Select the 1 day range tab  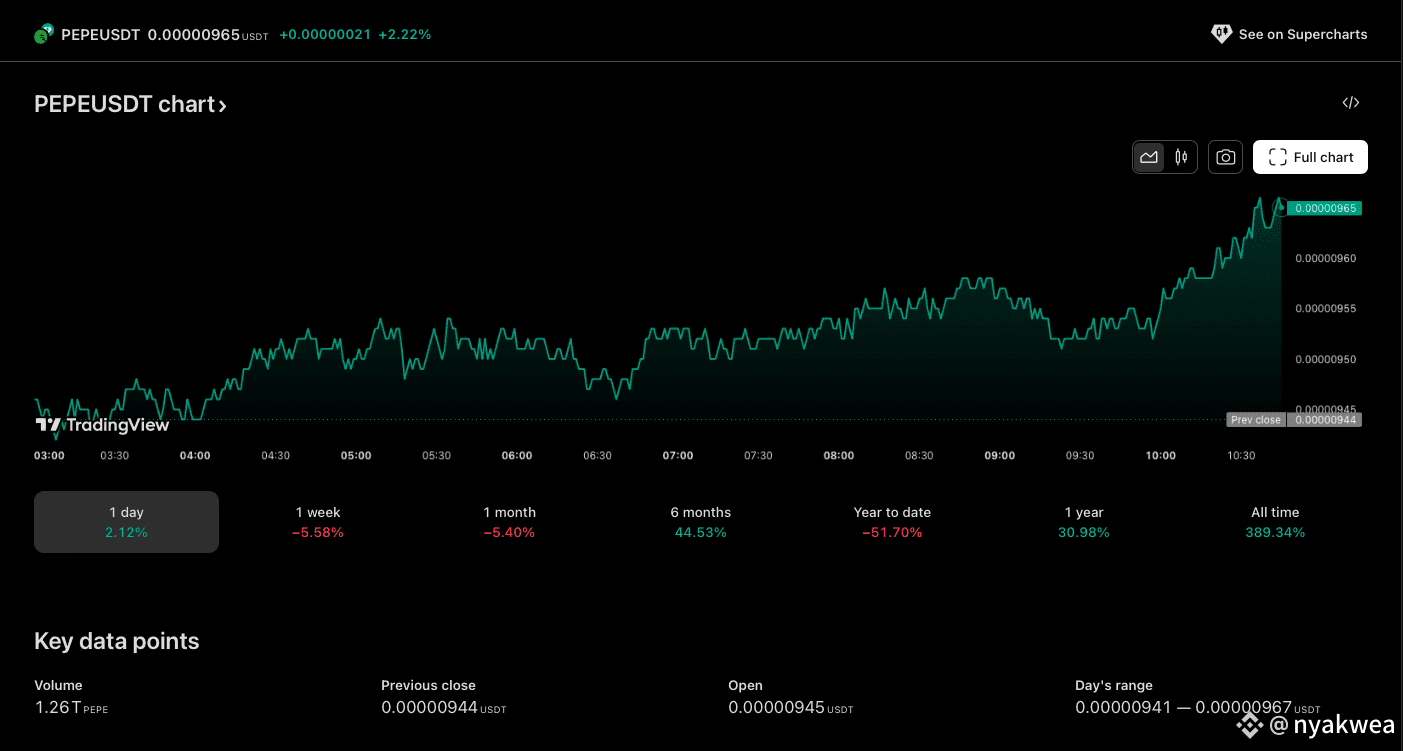pos(126,522)
